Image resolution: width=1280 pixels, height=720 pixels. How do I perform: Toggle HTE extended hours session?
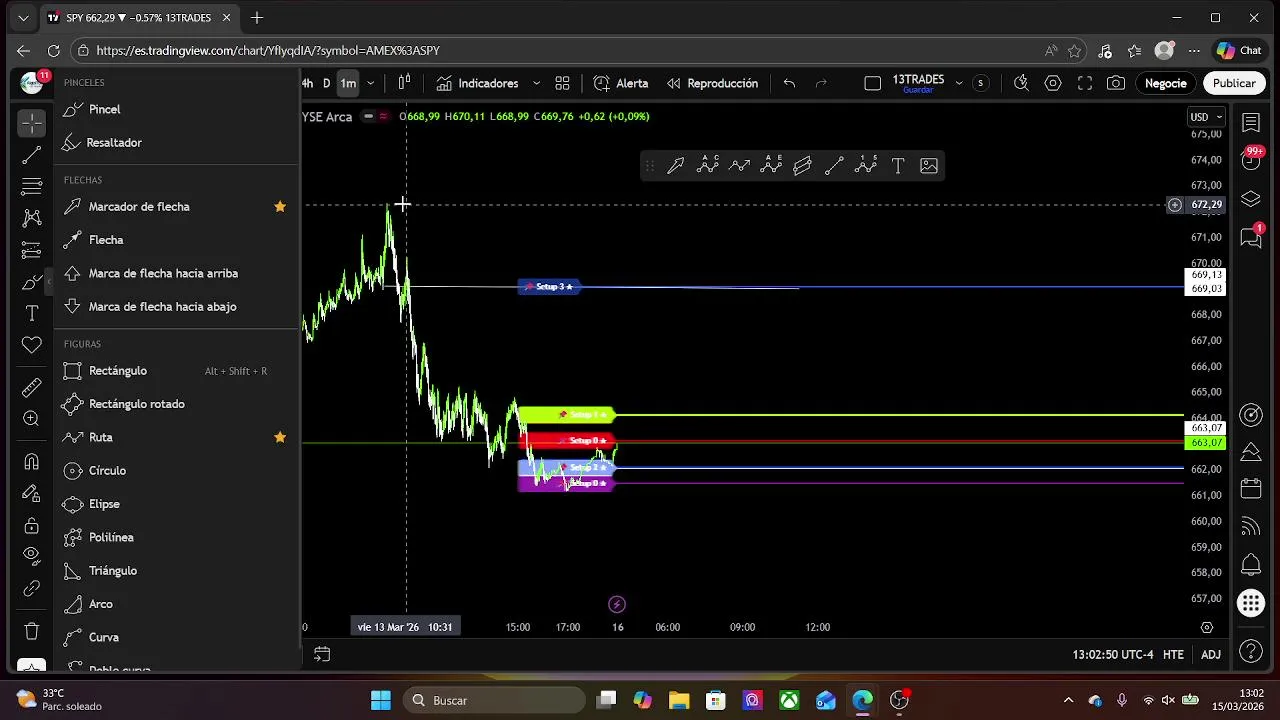[1174, 655]
